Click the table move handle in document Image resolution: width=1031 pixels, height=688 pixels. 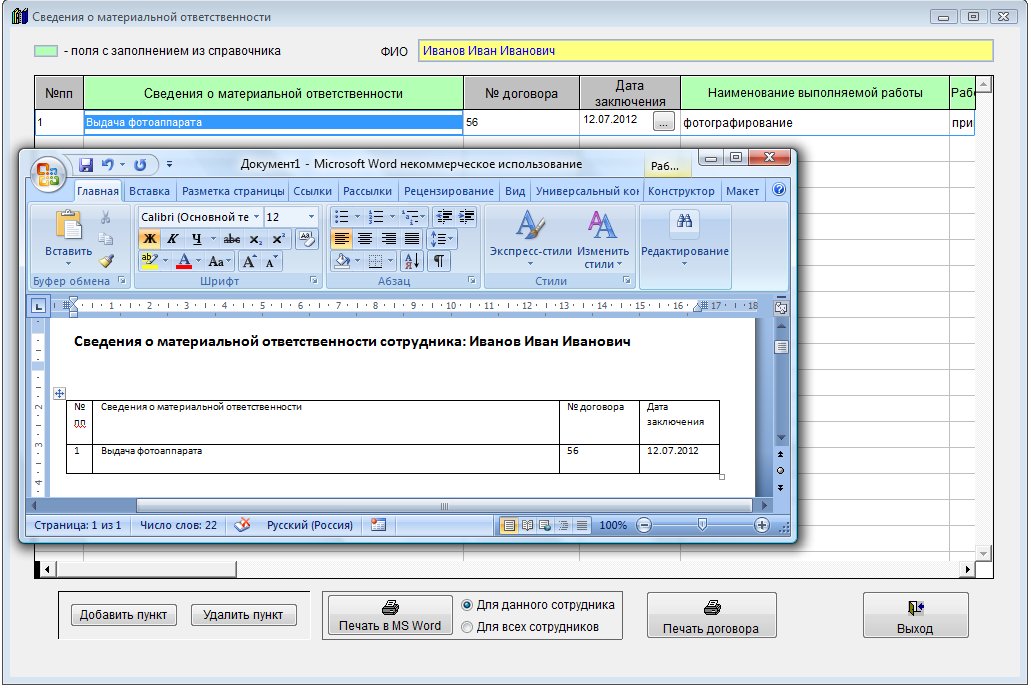click(x=59, y=393)
